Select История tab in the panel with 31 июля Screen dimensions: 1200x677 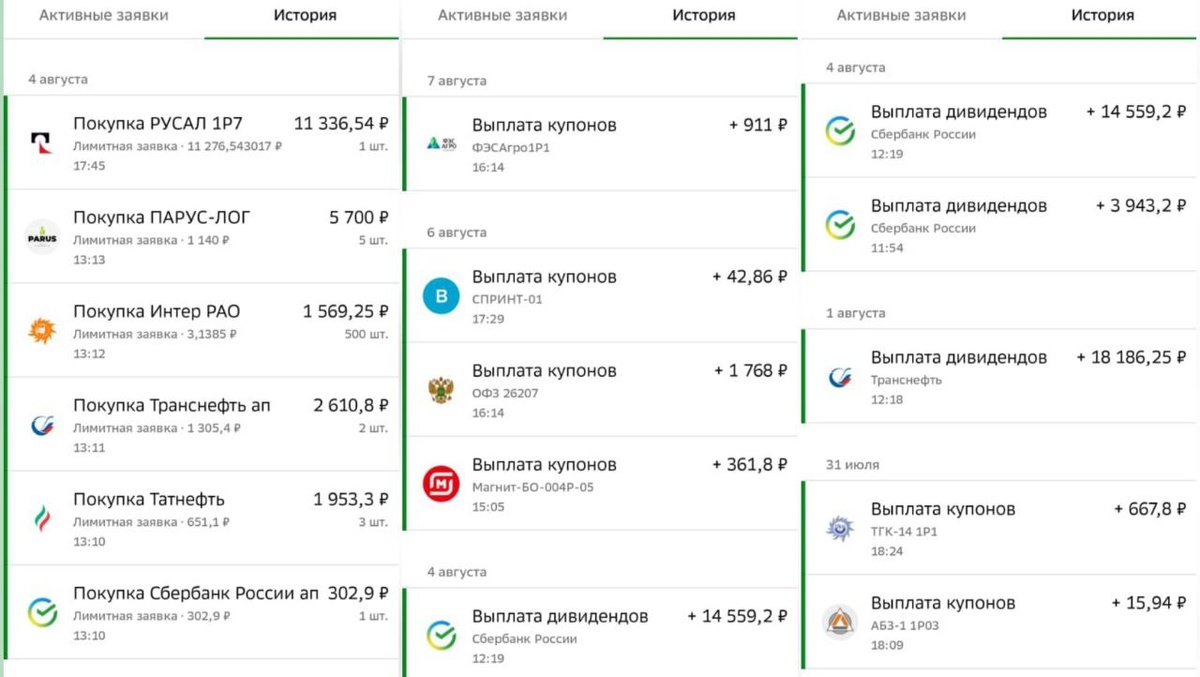[1103, 16]
